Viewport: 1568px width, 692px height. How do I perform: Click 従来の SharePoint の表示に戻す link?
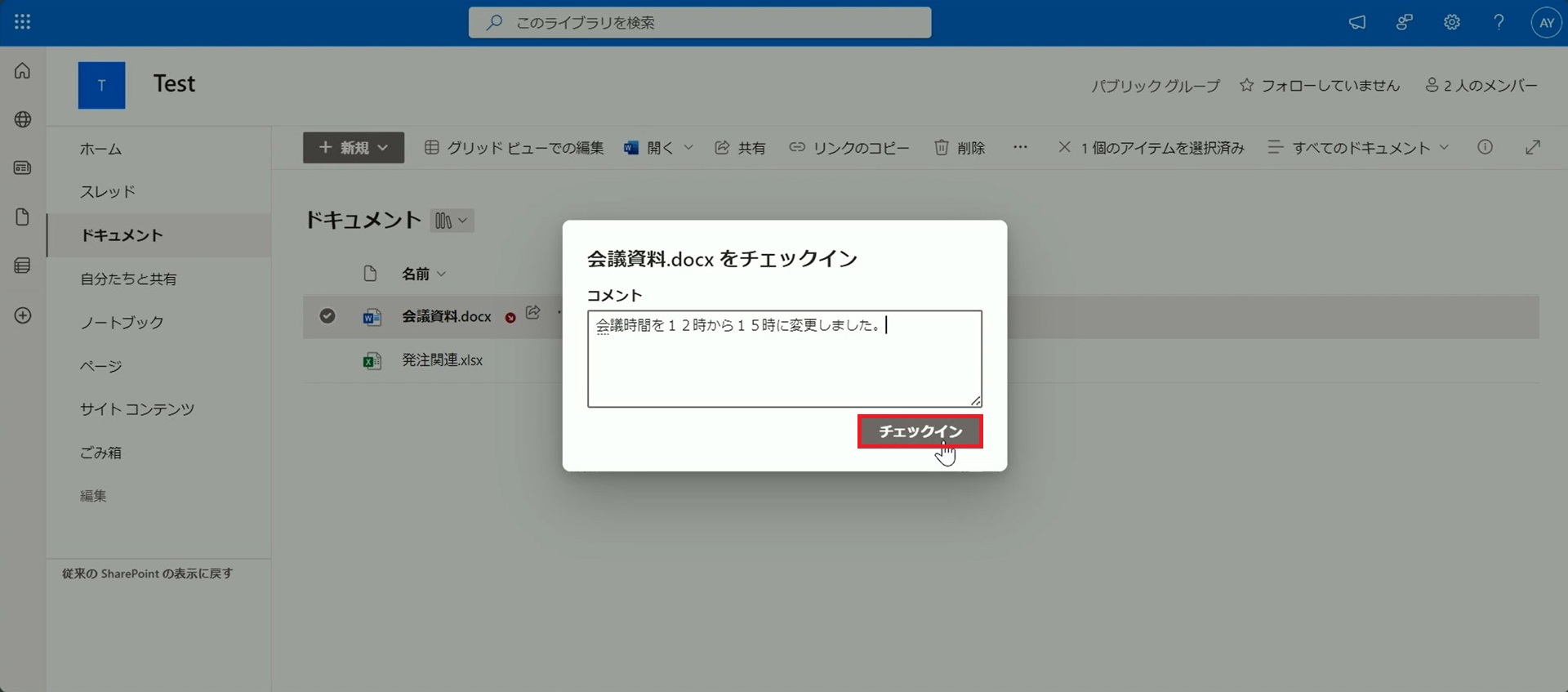tap(147, 574)
